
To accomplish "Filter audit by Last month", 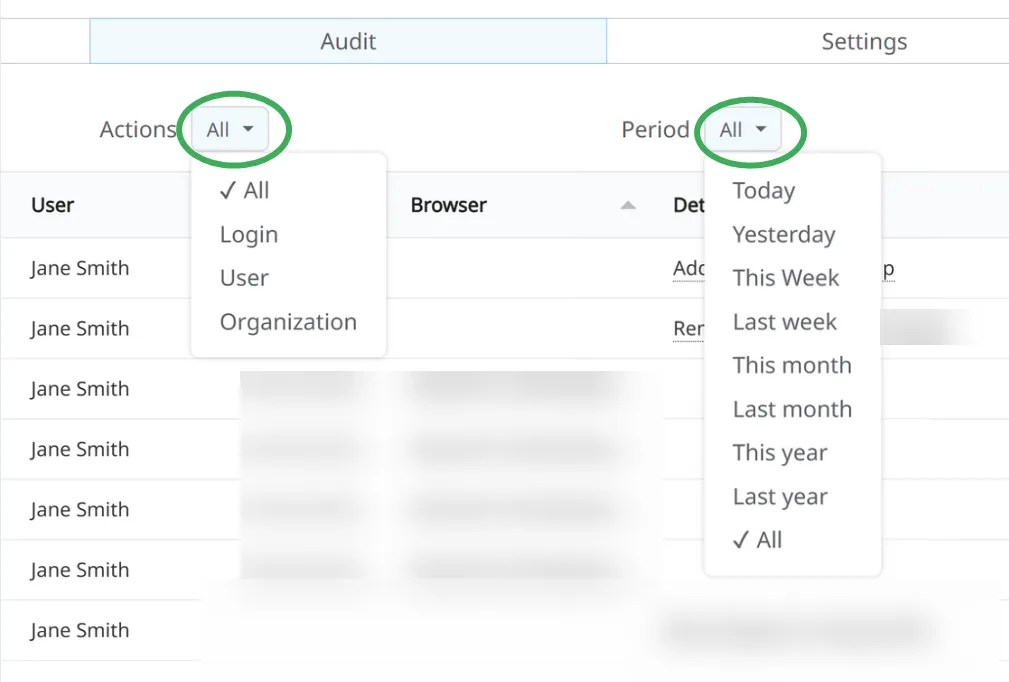I will 791,409.
